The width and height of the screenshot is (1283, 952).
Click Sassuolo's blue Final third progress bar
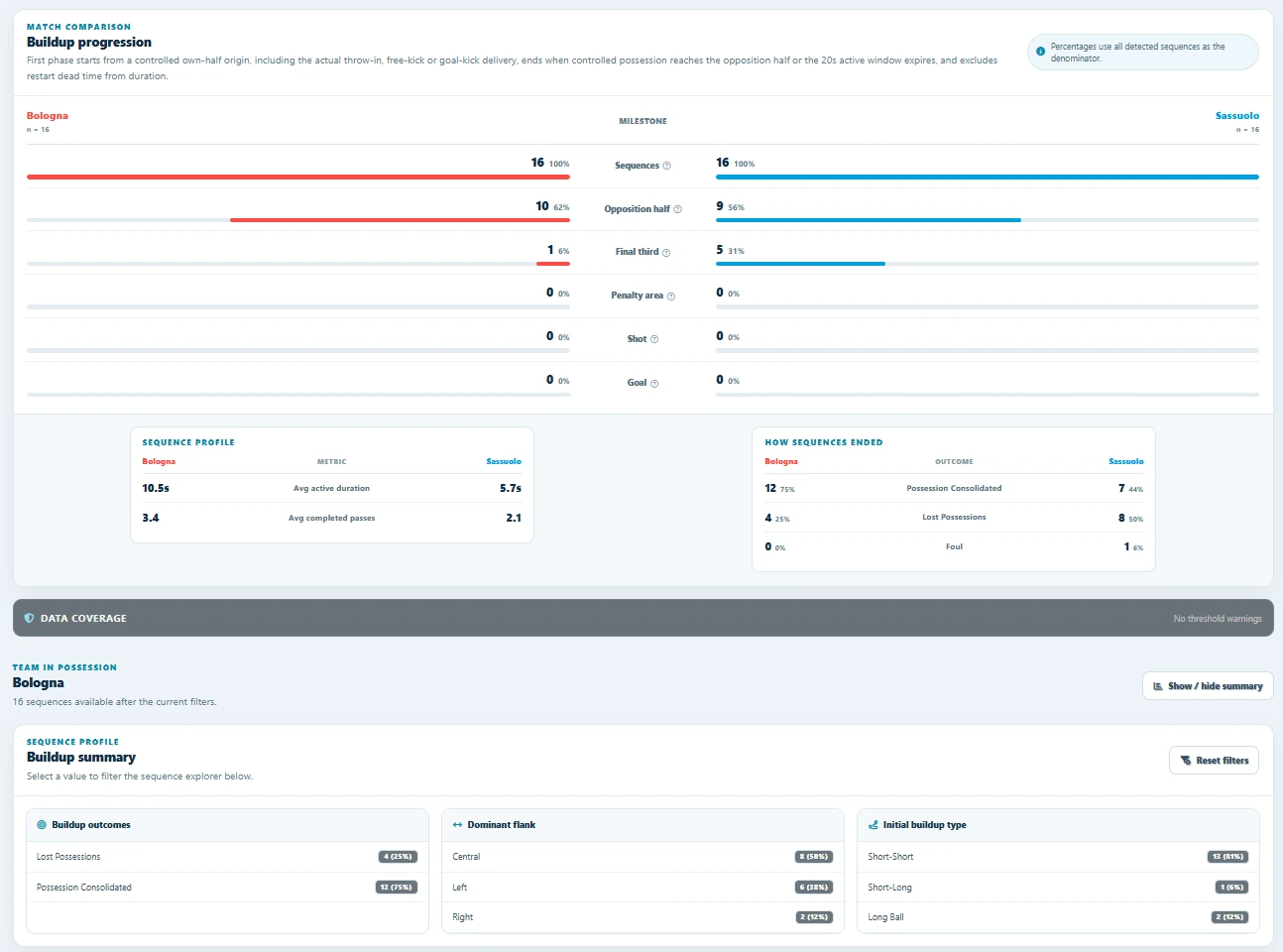pos(800,264)
